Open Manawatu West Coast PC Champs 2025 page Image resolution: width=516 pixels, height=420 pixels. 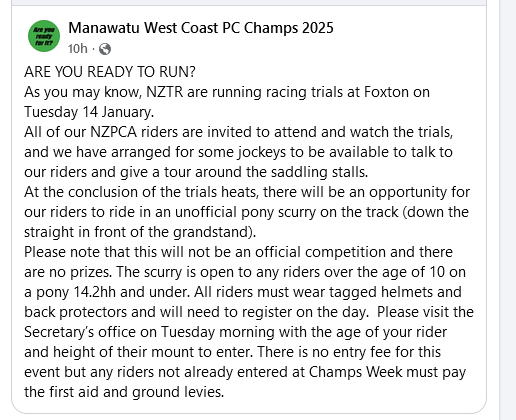201,28
